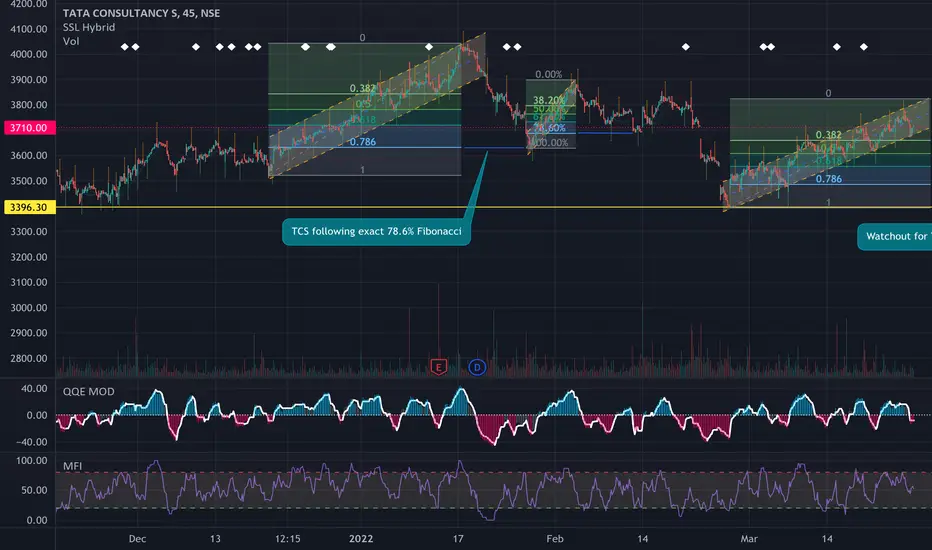Open the TATA CONSULTANCY S symbol title
This screenshot has height=550, width=932.
point(141,13)
